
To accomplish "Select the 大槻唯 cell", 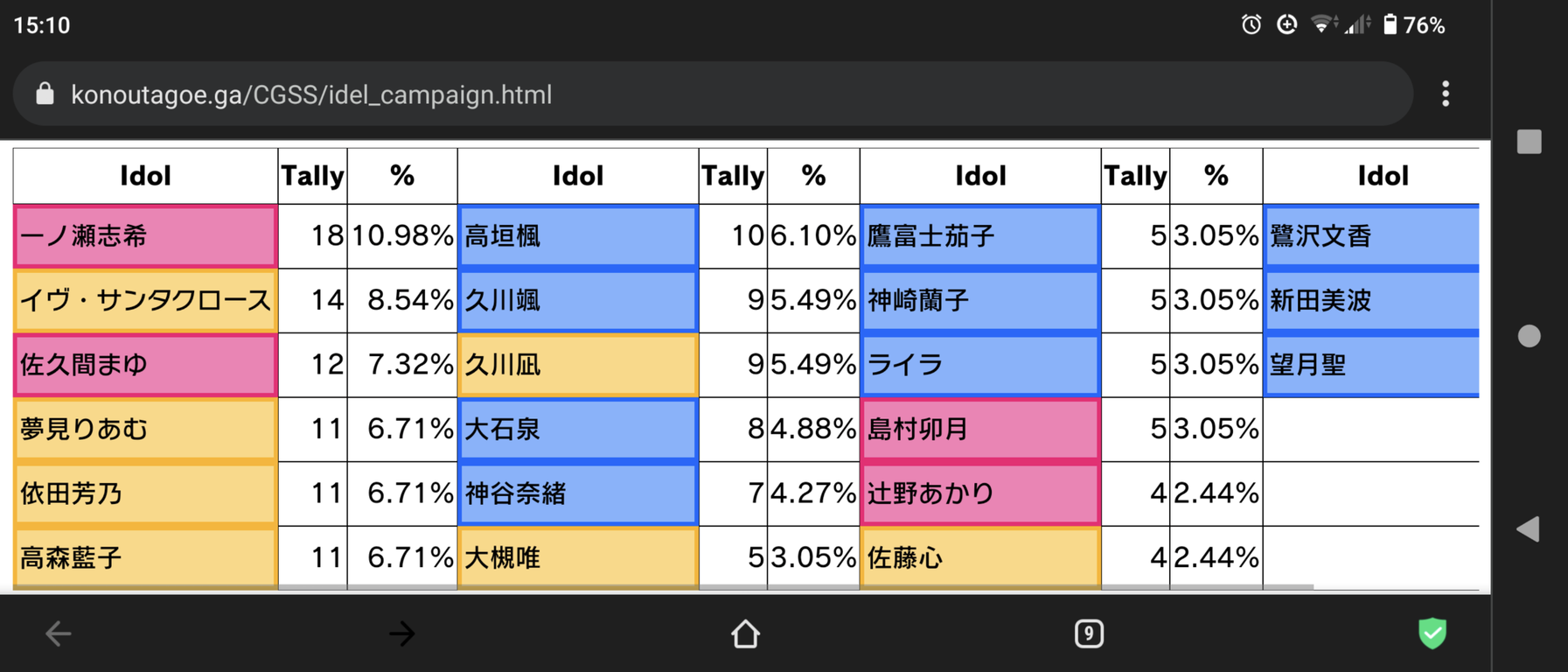I will (578, 557).
